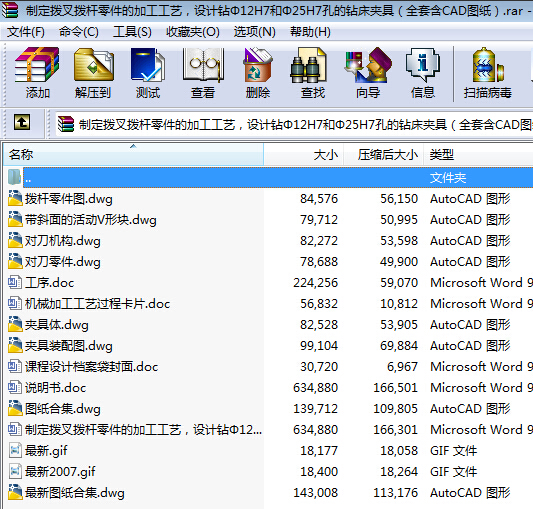This screenshot has width=533, height=509.
Task: Click the icon of 带斜面的活动V形块.dwg
Action: click(x=15, y=219)
